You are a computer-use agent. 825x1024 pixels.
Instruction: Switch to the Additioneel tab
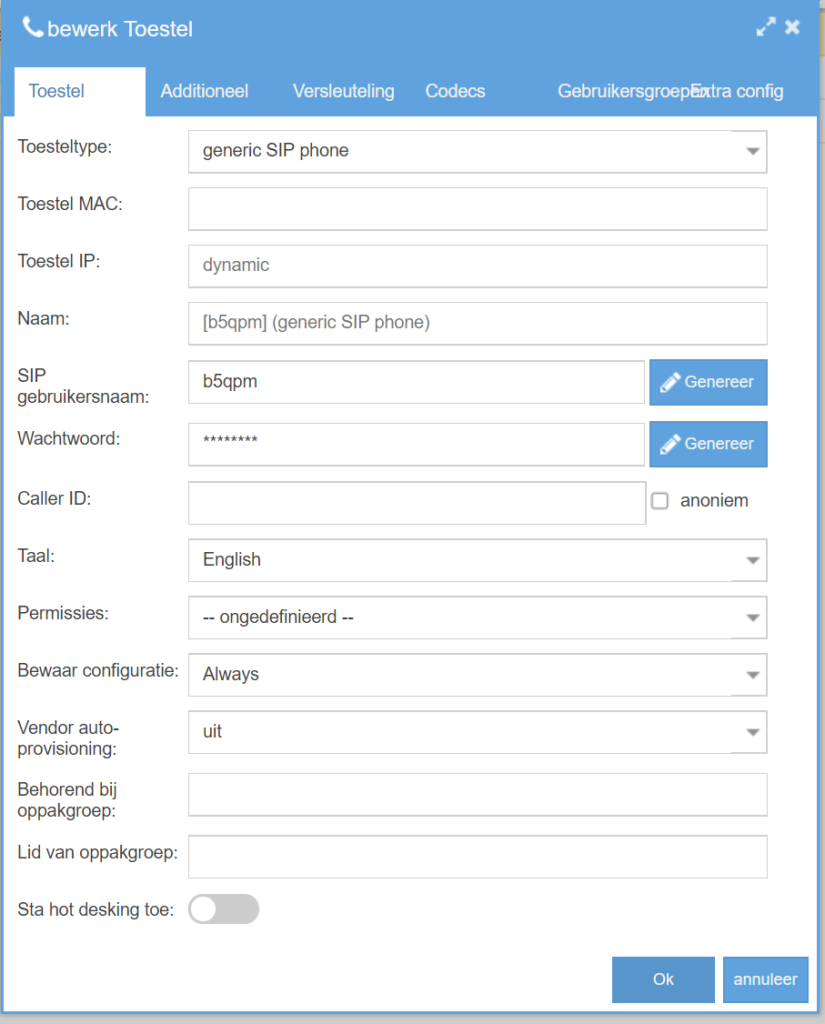pos(204,91)
